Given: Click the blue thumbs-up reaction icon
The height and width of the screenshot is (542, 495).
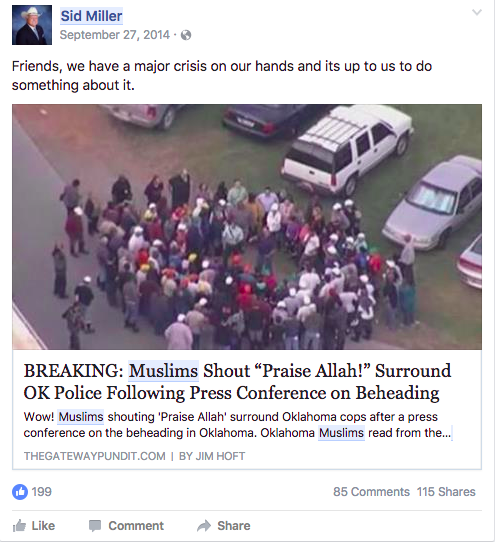Looking at the screenshot, I should (20, 492).
